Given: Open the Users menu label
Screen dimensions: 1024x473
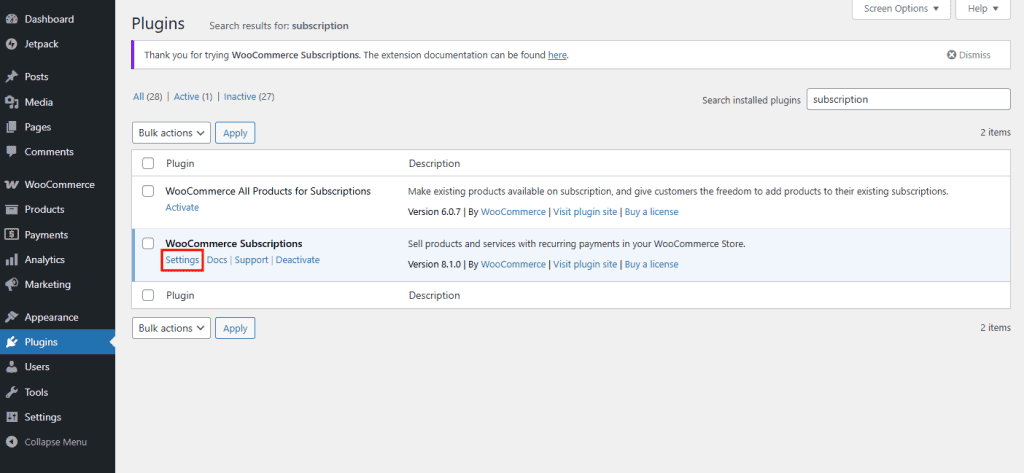Looking at the screenshot, I should click(x=37, y=367).
